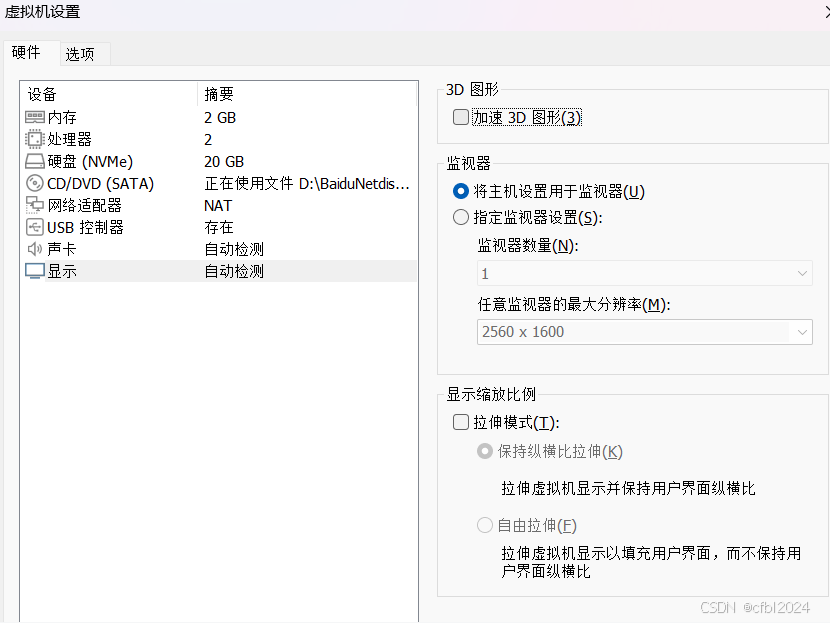830x623 pixels.
Task: Open the 监视器数量 dropdown
Action: coord(645,273)
